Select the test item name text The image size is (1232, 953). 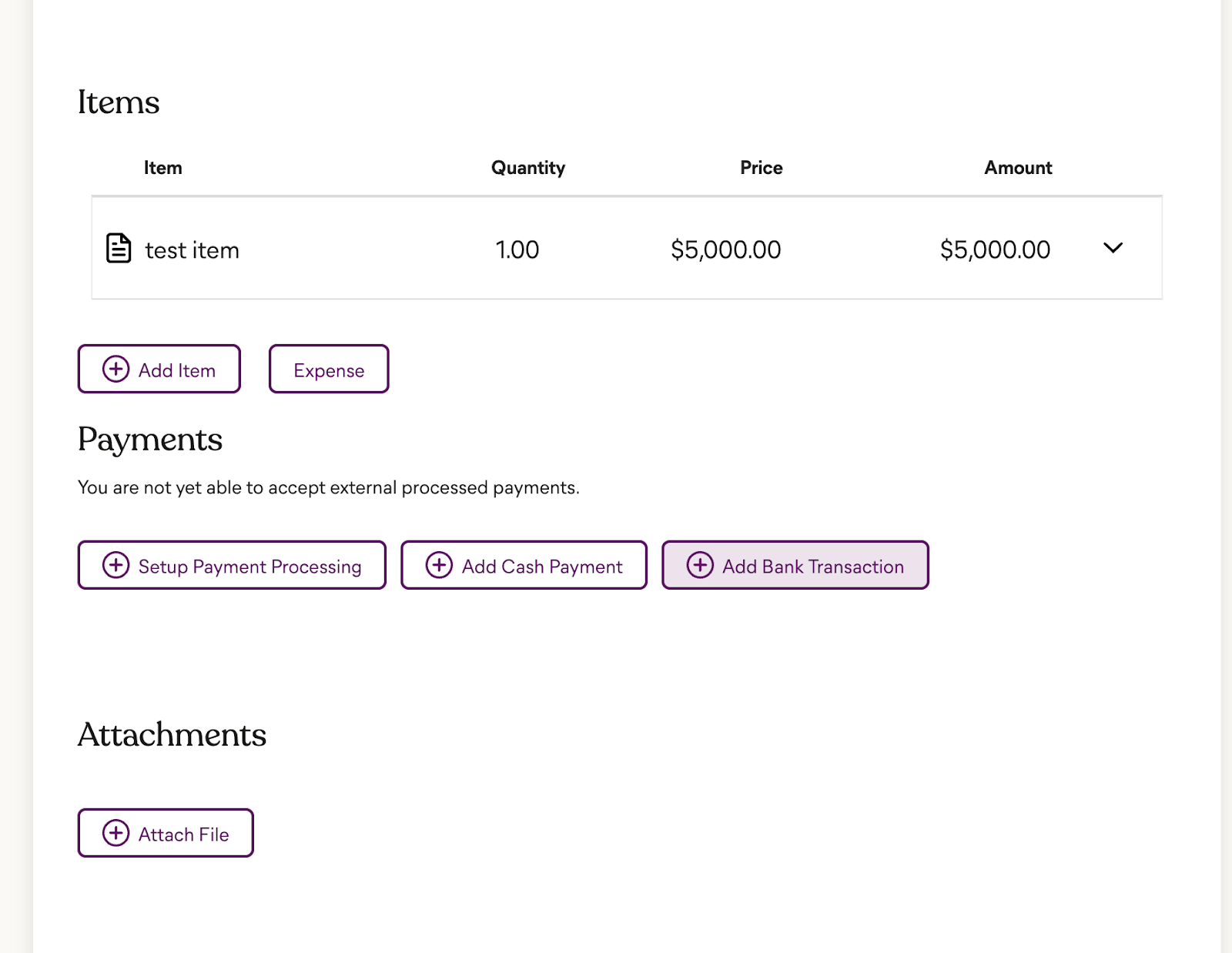pyautogui.click(x=192, y=250)
